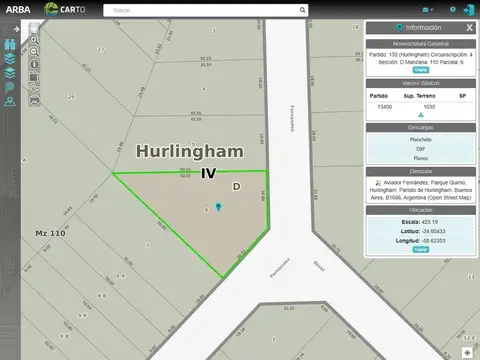Click the green icon under Sup. Terreno
Viewport: 480px width, 360px height.
(x=421, y=115)
